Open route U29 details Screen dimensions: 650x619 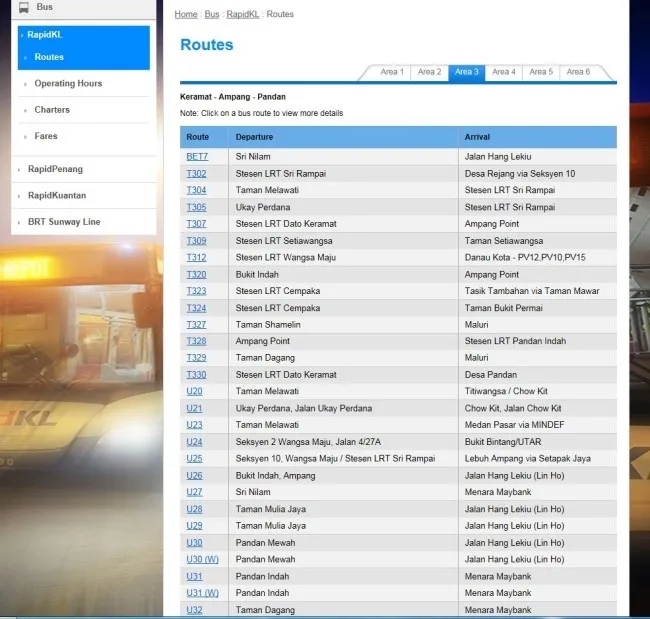(x=194, y=526)
